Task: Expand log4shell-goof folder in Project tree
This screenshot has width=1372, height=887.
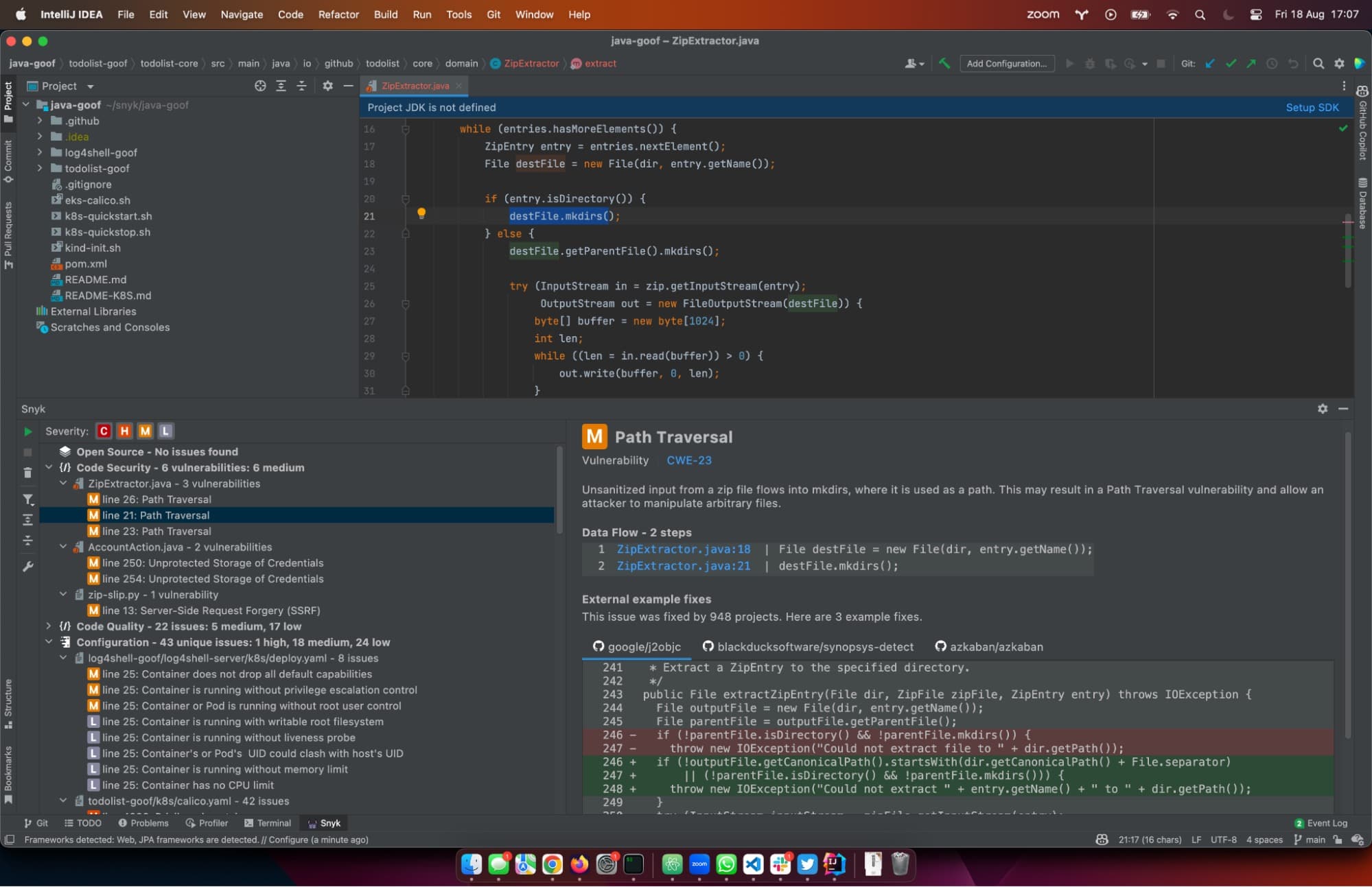Action: coord(40,152)
